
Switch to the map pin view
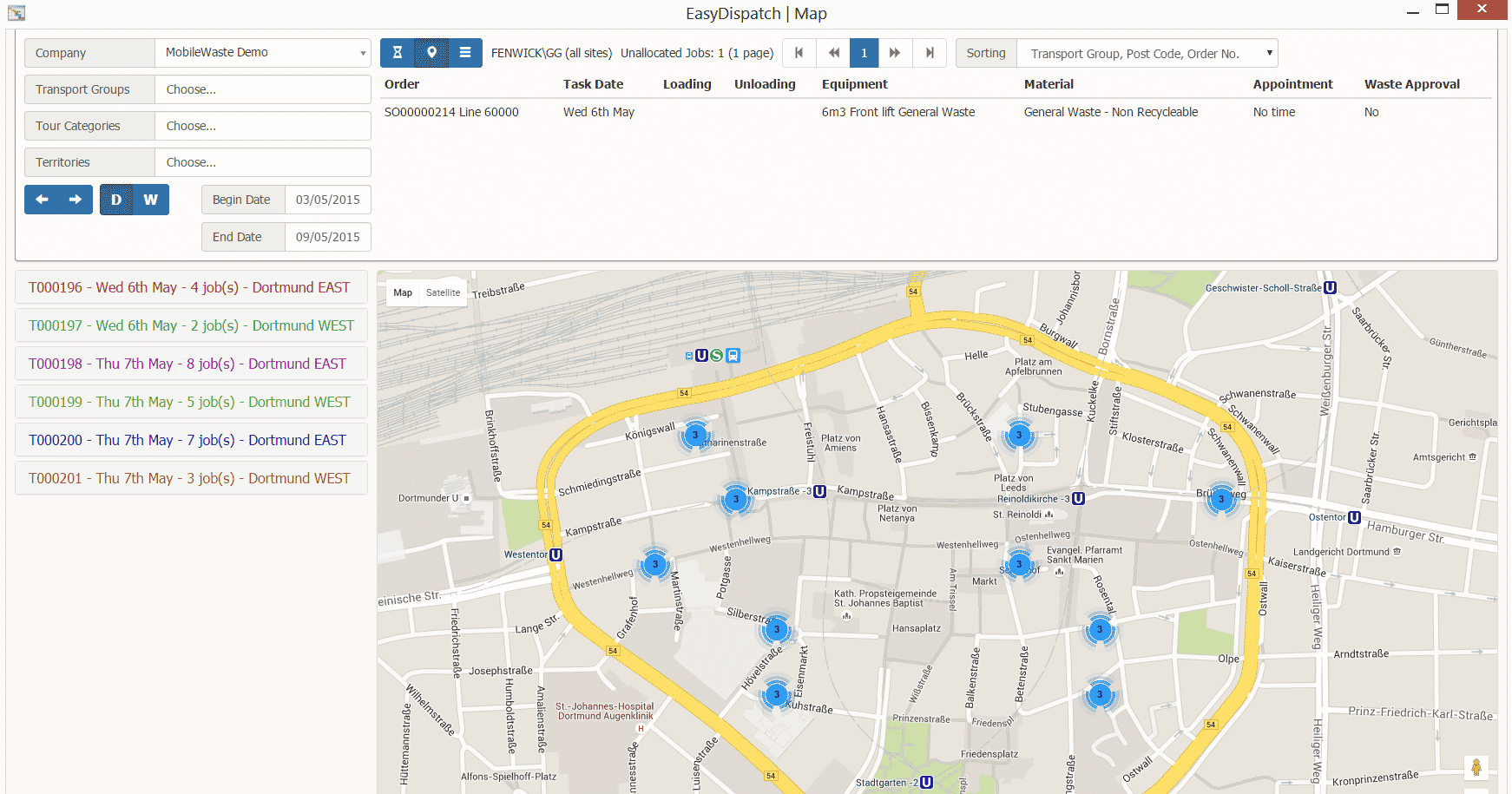431,53
